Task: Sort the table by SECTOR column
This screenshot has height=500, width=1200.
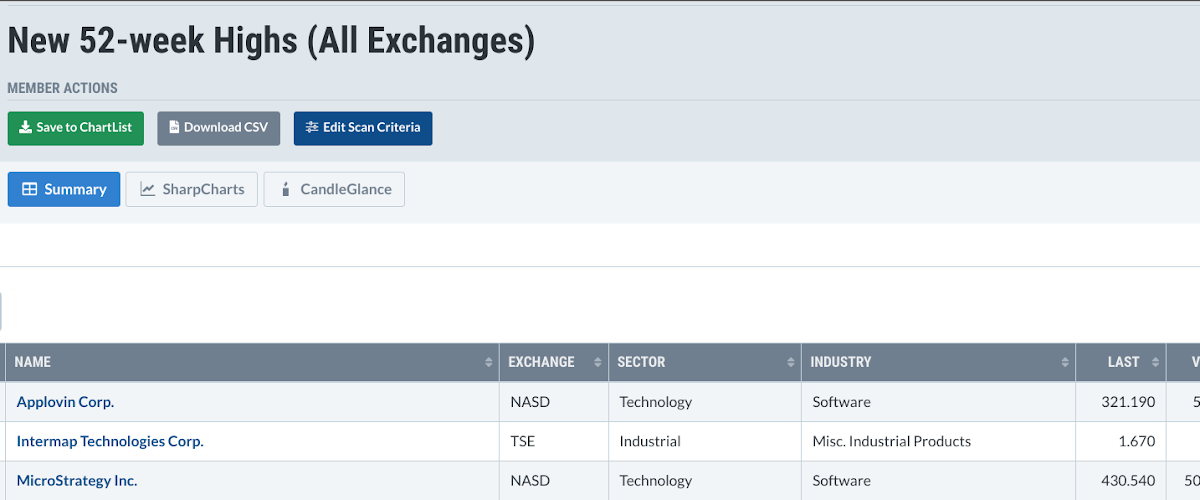Action: [x=705, y=362]
